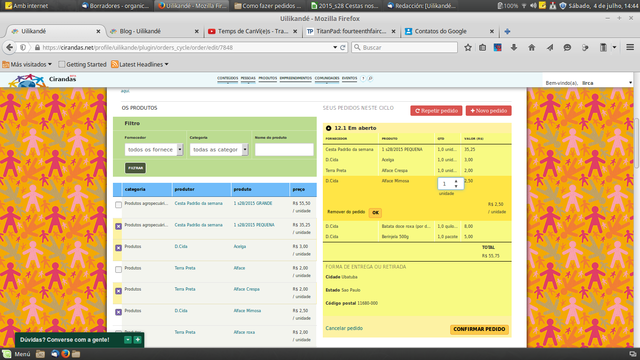Open the downloads arrow icon
The height and width of the screenshot is (360, 640).
[x=514, y=47]
